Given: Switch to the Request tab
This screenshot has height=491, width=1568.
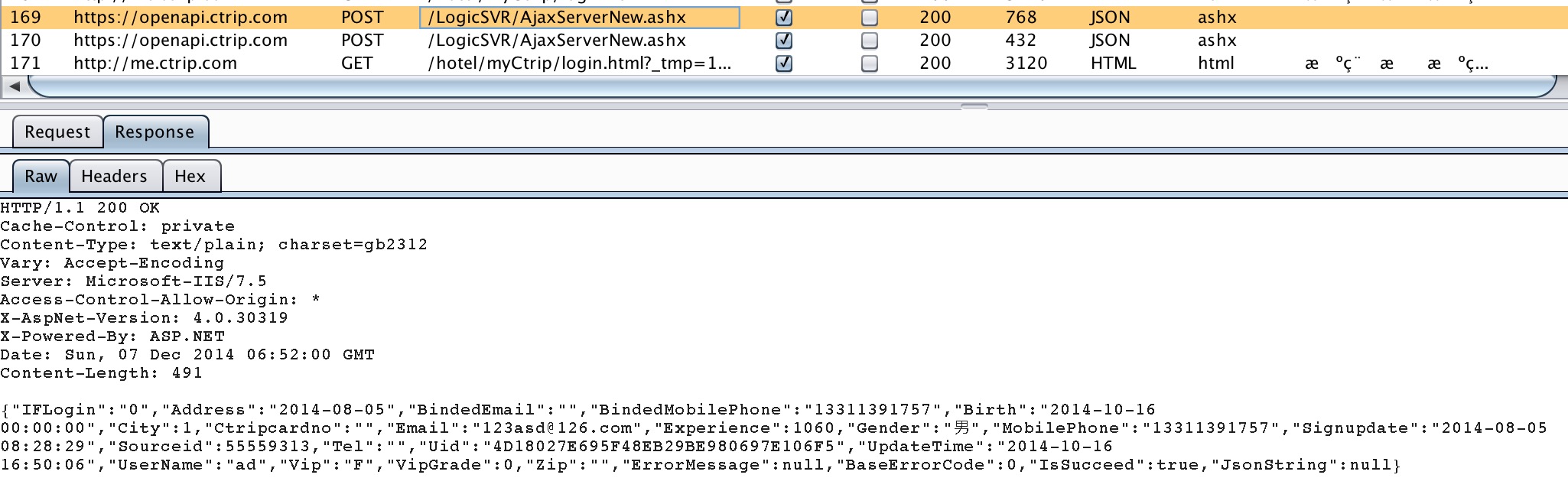Looking at the screenshot, I should (x=57, y=132).
